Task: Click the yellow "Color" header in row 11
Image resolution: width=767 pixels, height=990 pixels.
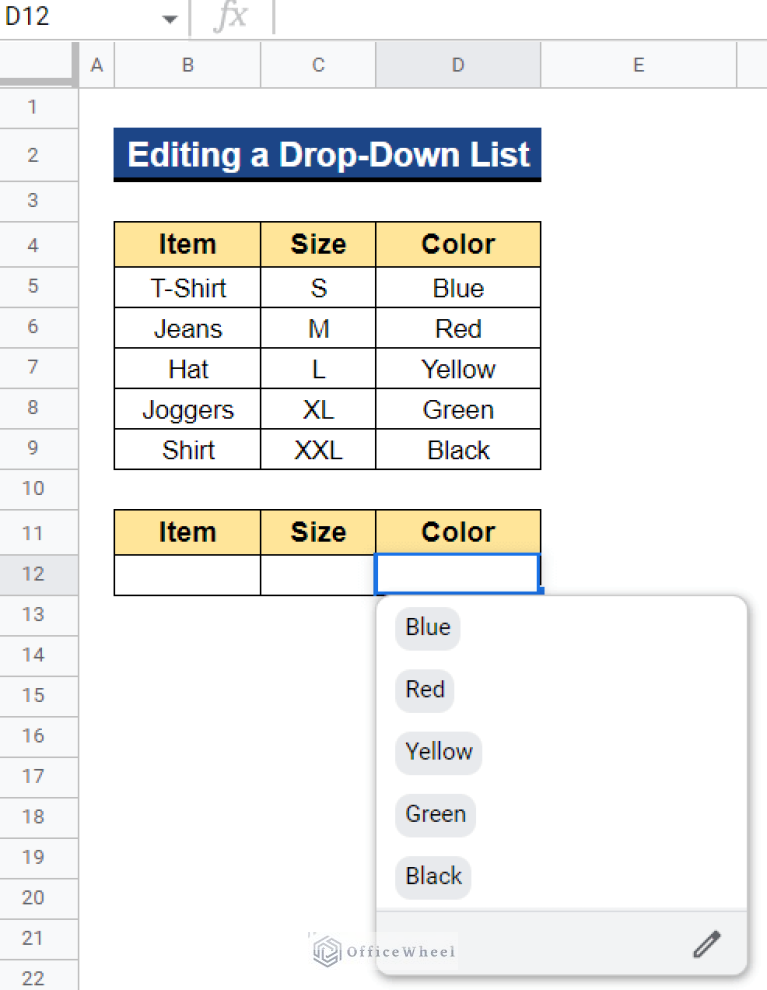Action: tap(457, 532)
